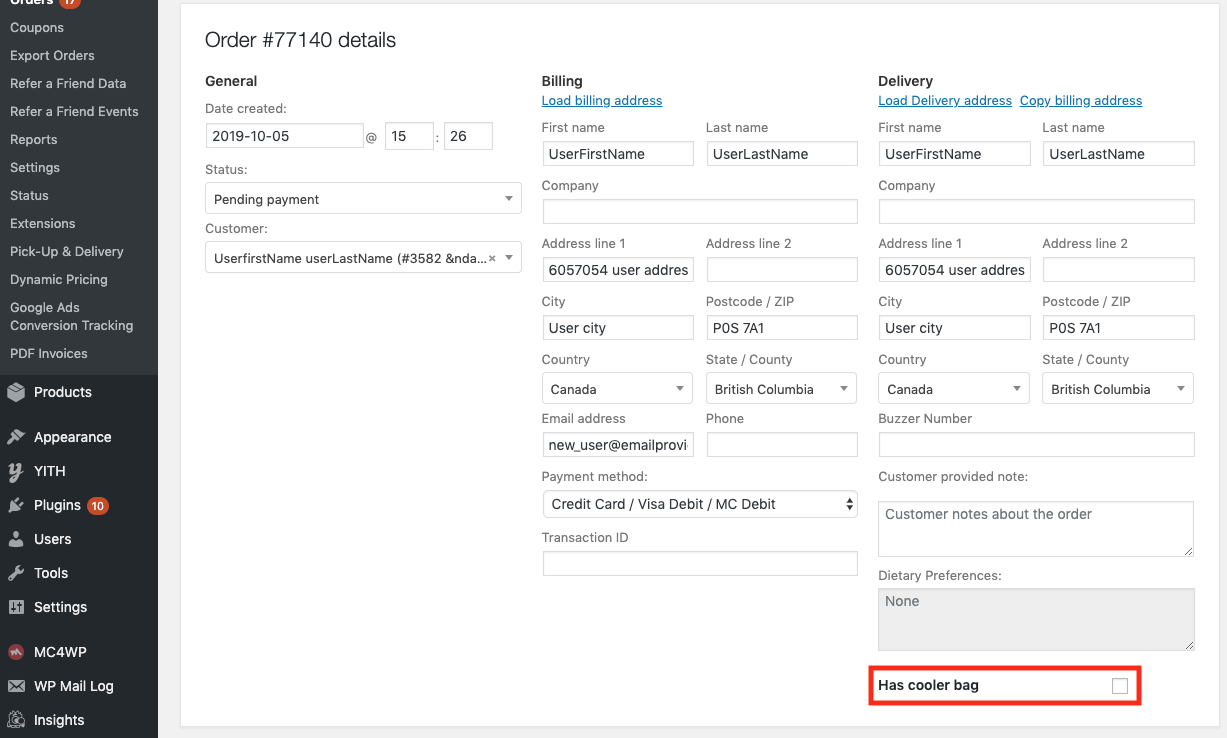This screenshot has width=1227, height=738.
Task: Go to the Coupons menu item
Action: click(37, 27)
